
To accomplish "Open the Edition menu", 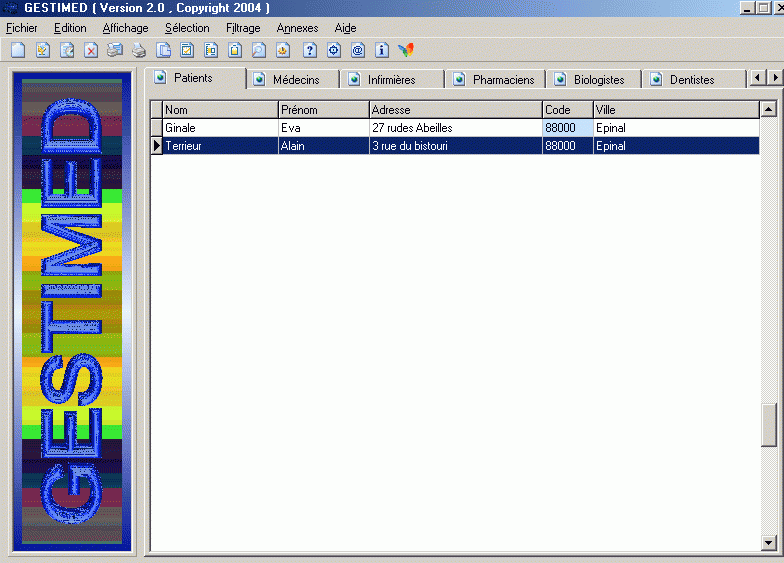I will (x=70, y=28).
